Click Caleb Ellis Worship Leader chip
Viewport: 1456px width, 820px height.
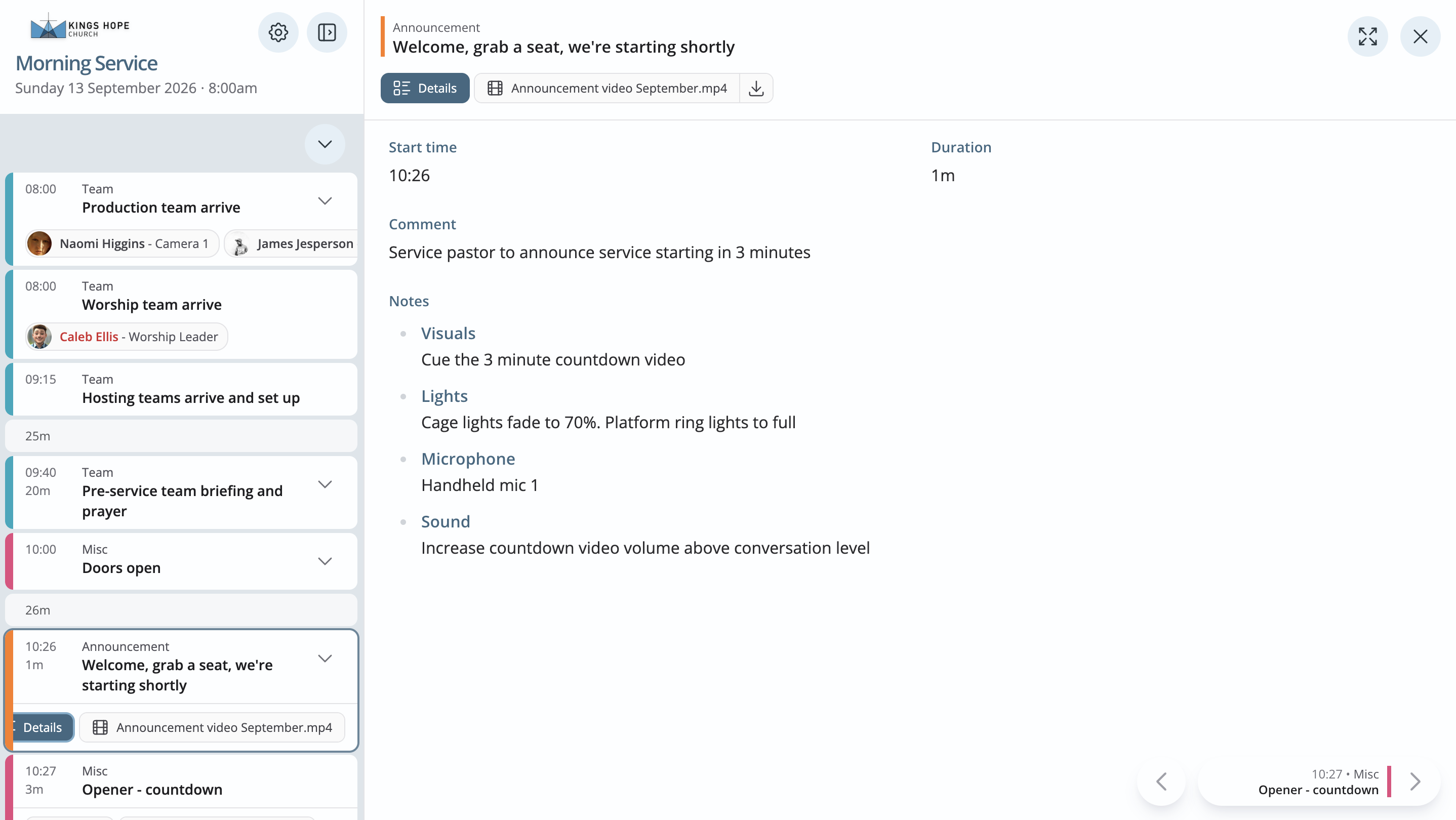click(x=127, y=337)
